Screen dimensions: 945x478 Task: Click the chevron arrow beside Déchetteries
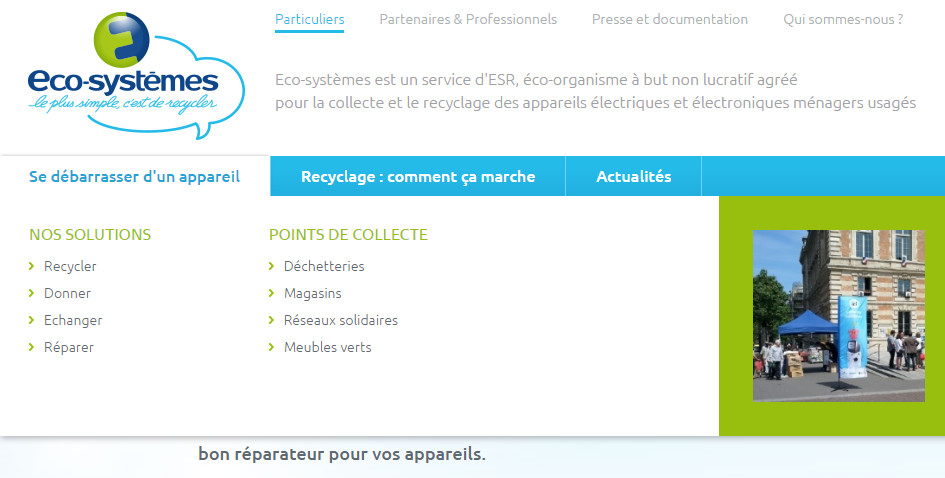272,267
